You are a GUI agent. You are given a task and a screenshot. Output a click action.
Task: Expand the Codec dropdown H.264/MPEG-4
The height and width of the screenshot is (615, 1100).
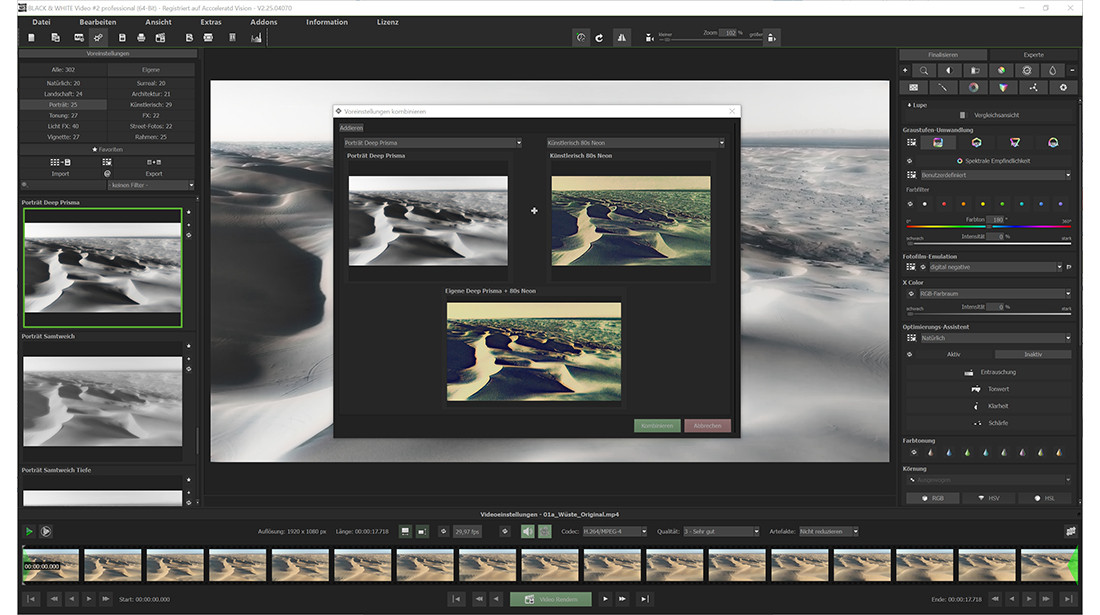click(615, 531)
